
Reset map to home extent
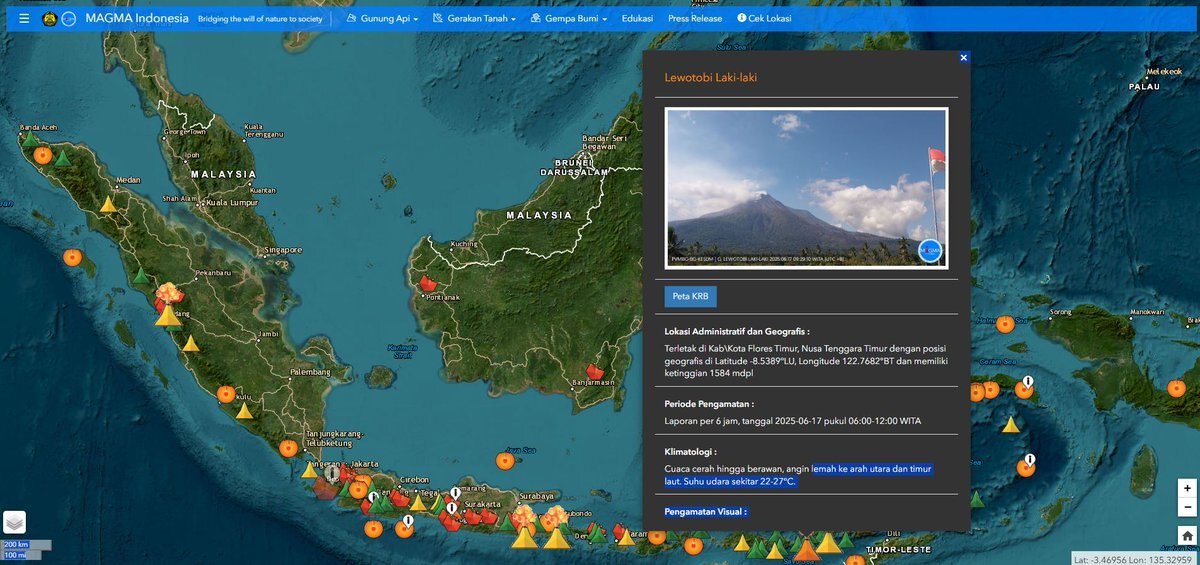pyautogui.click(x=1187, y=536)
